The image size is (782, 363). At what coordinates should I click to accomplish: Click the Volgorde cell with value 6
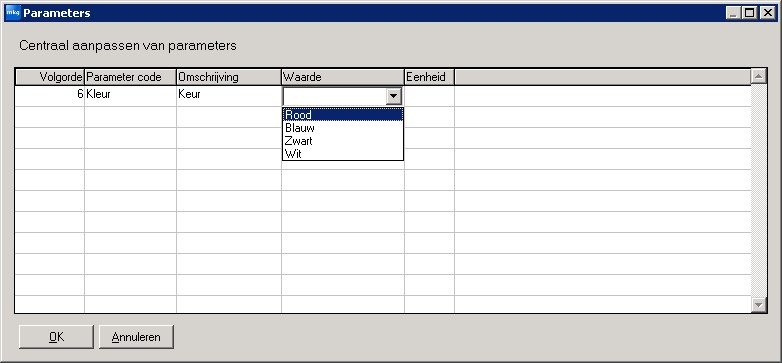tap(50, 96)
